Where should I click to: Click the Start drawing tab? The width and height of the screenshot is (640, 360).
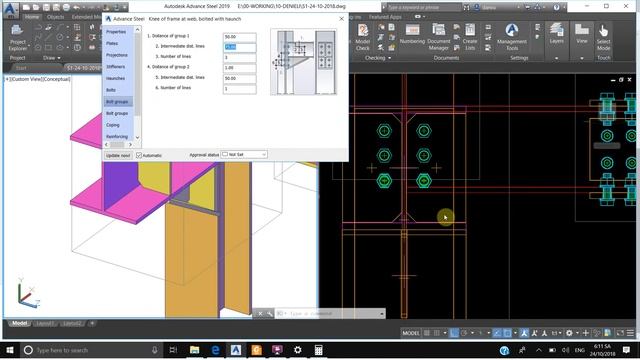[21, 68]
